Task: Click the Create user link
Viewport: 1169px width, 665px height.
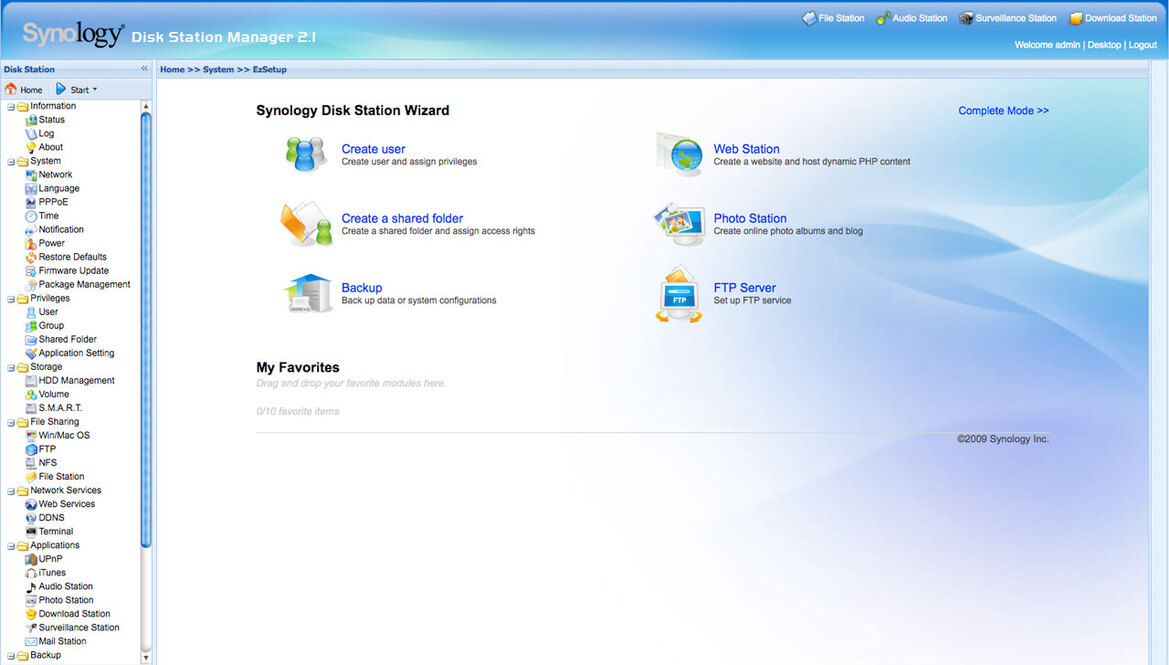Action: [373, 149]
